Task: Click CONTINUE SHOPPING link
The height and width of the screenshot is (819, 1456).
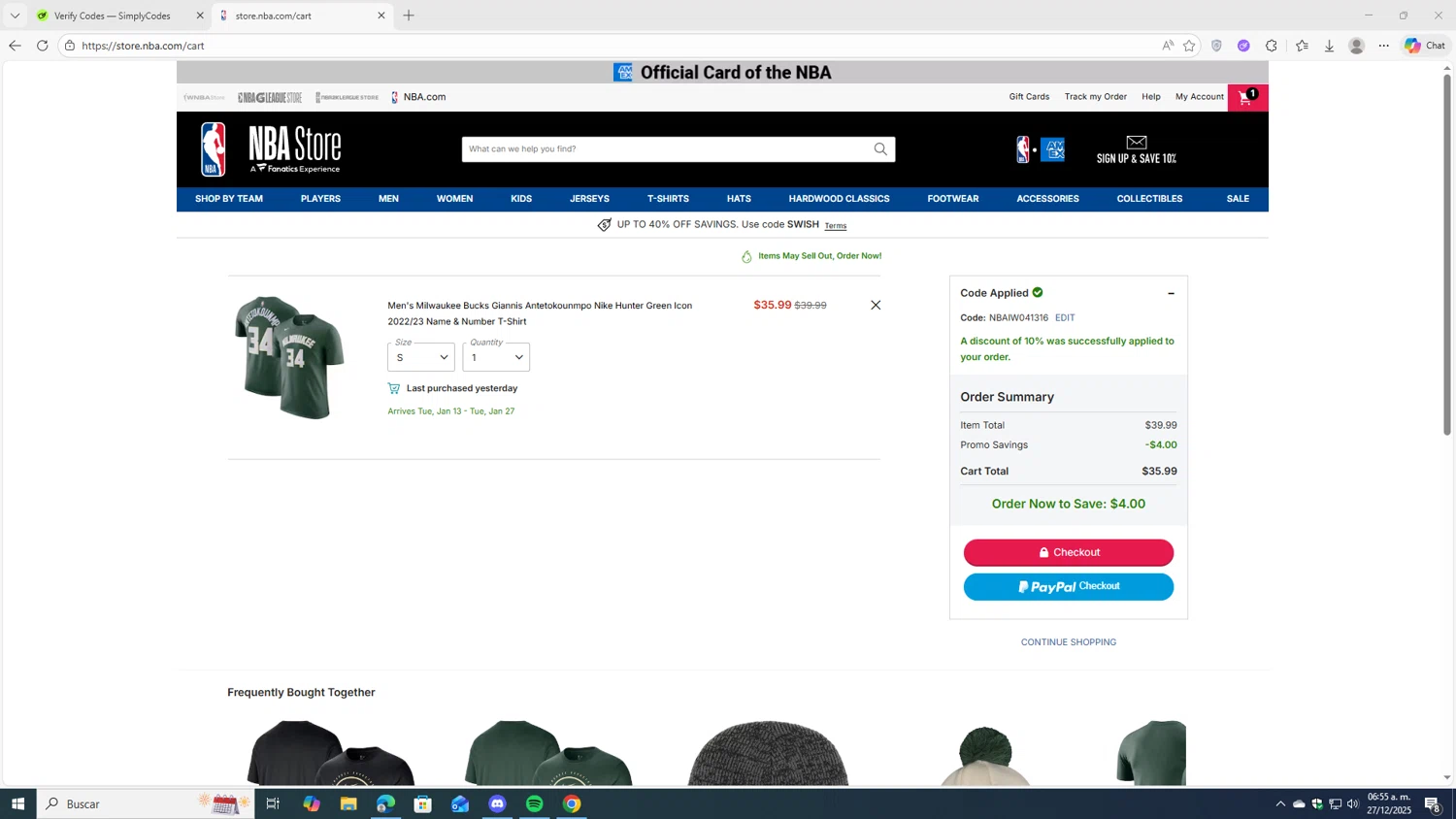Action: 1069,642
